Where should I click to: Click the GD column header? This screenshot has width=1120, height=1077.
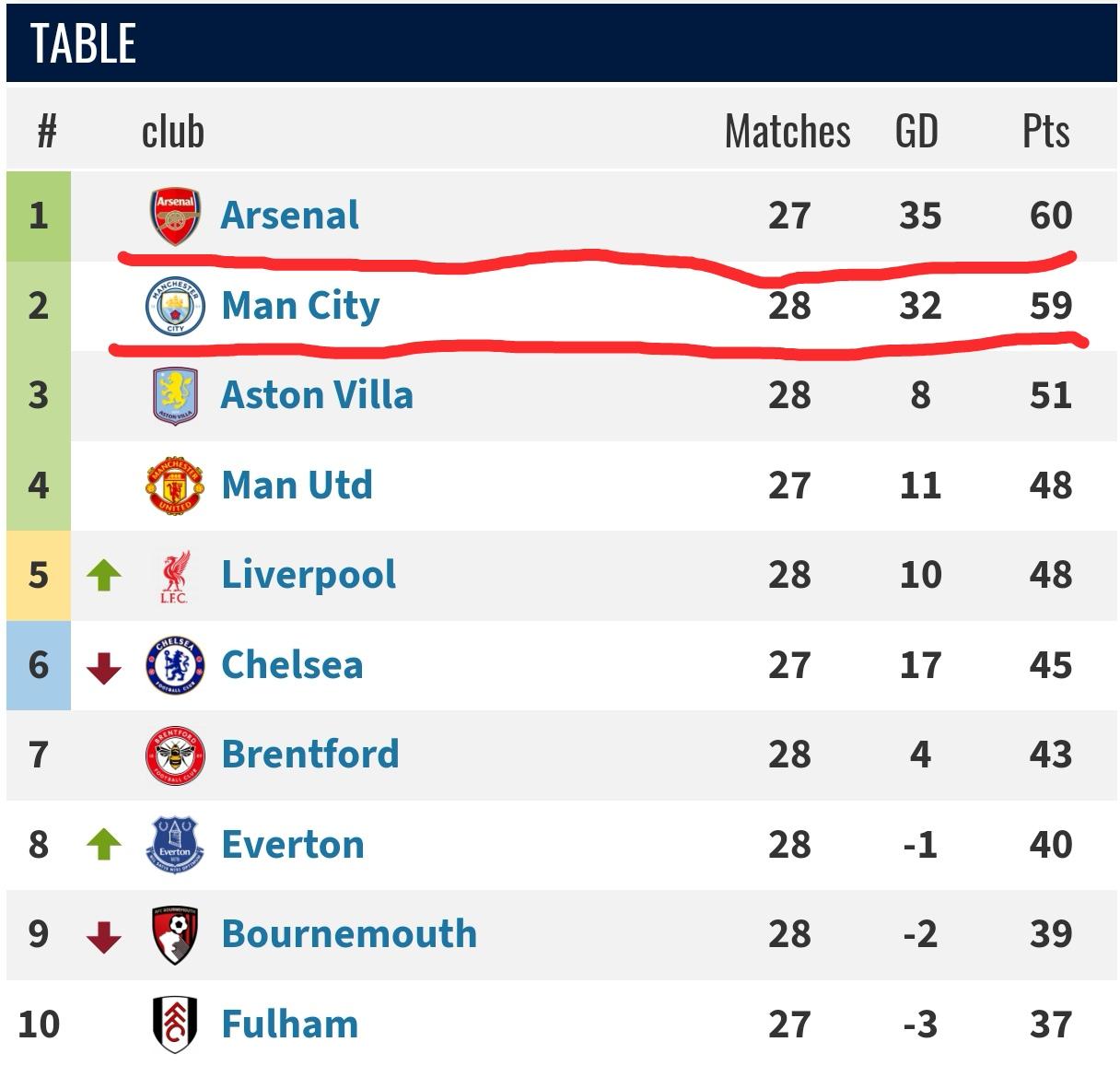pyautogui.click(x=916, y=132)
